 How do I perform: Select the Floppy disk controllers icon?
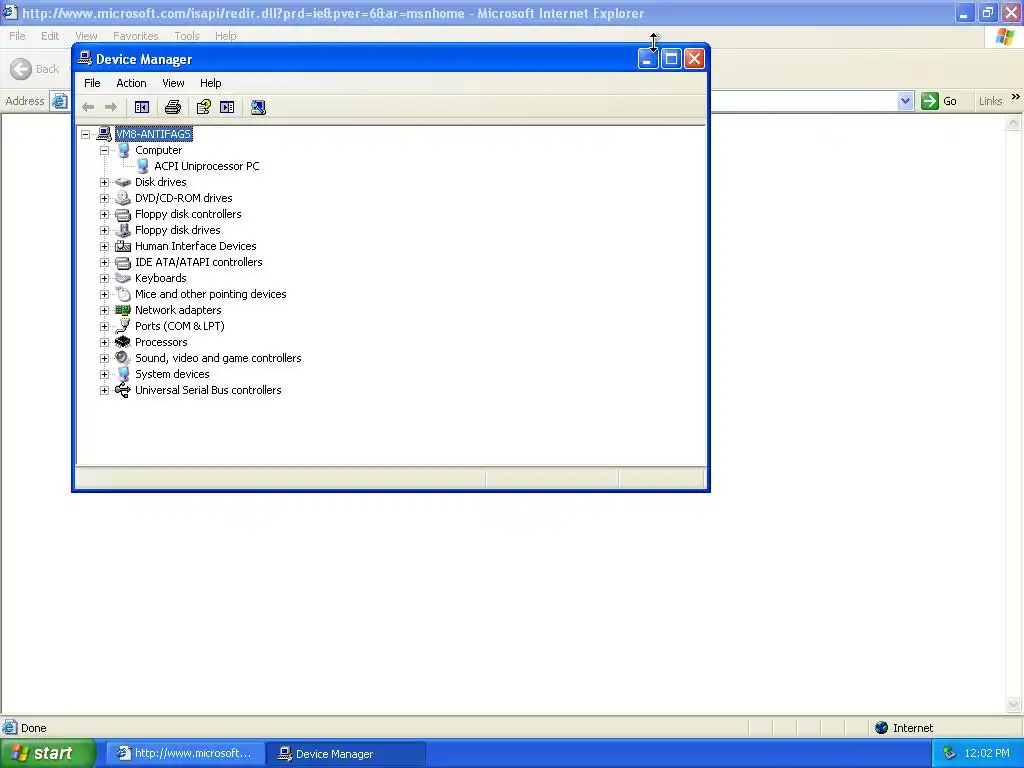tap(123, 214)
